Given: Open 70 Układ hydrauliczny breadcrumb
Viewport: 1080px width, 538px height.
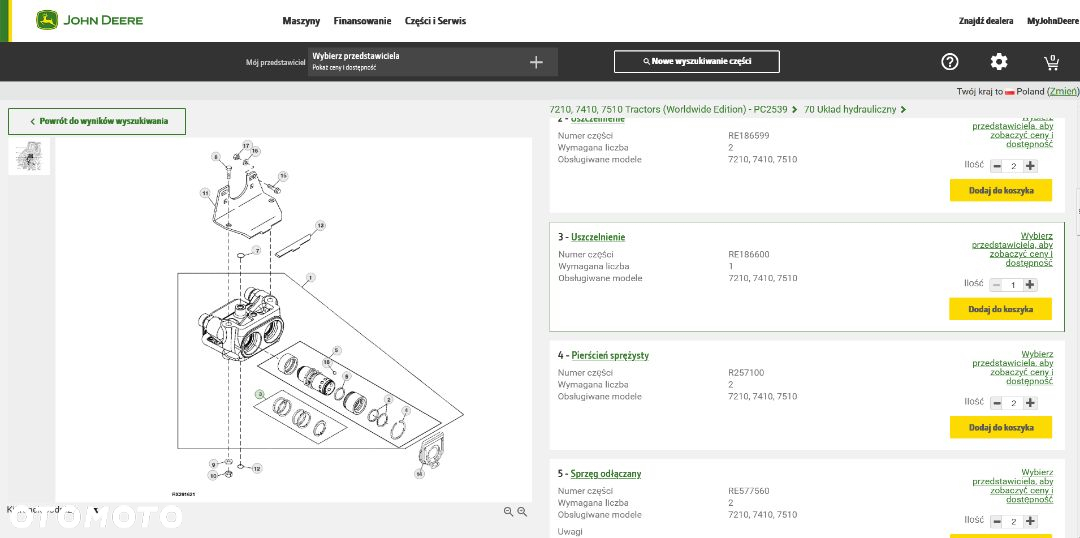Looking at the screenshot, I should (850, 110).
